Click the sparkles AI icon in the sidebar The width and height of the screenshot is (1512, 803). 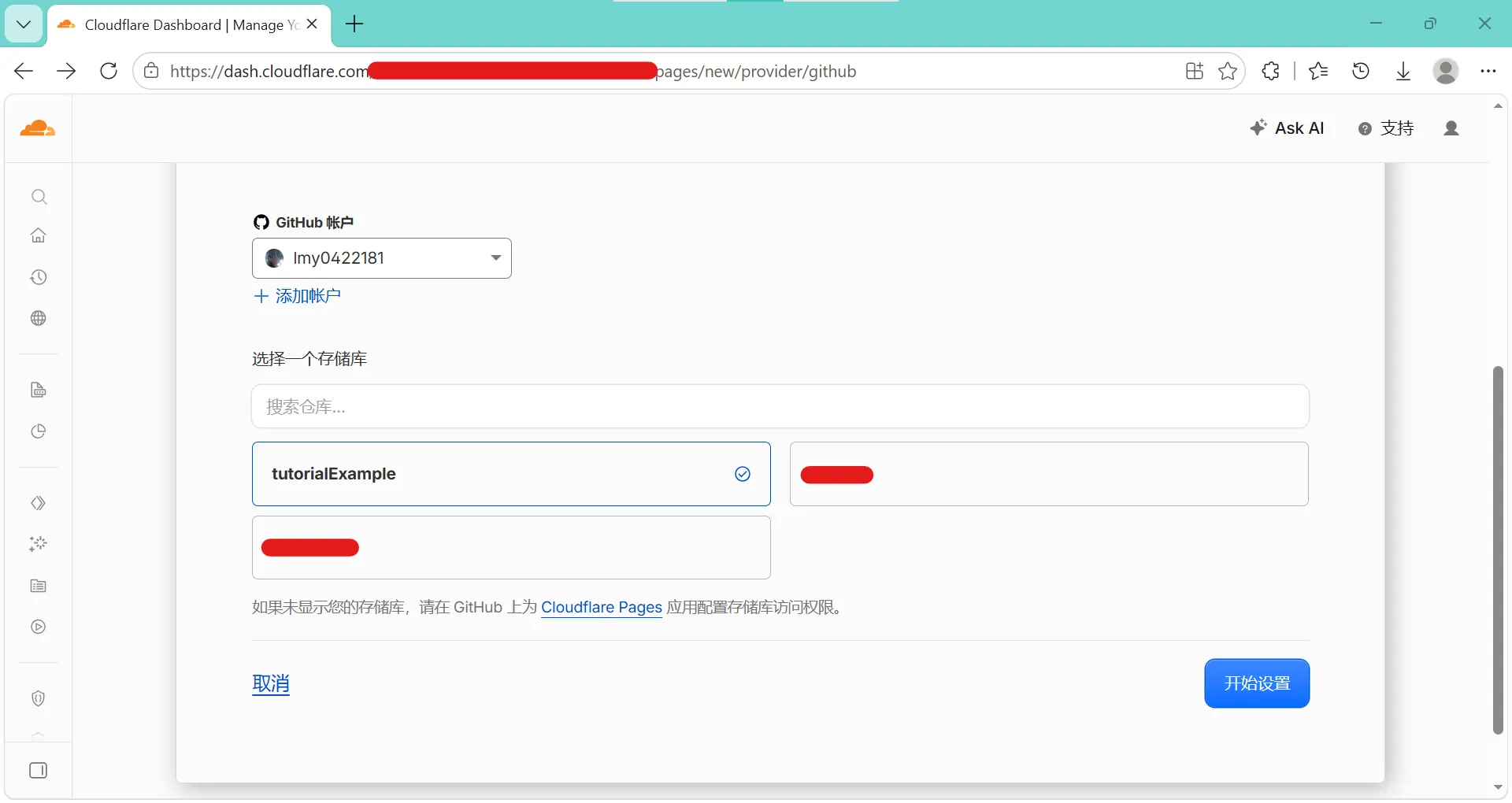[x=39, y=544]
